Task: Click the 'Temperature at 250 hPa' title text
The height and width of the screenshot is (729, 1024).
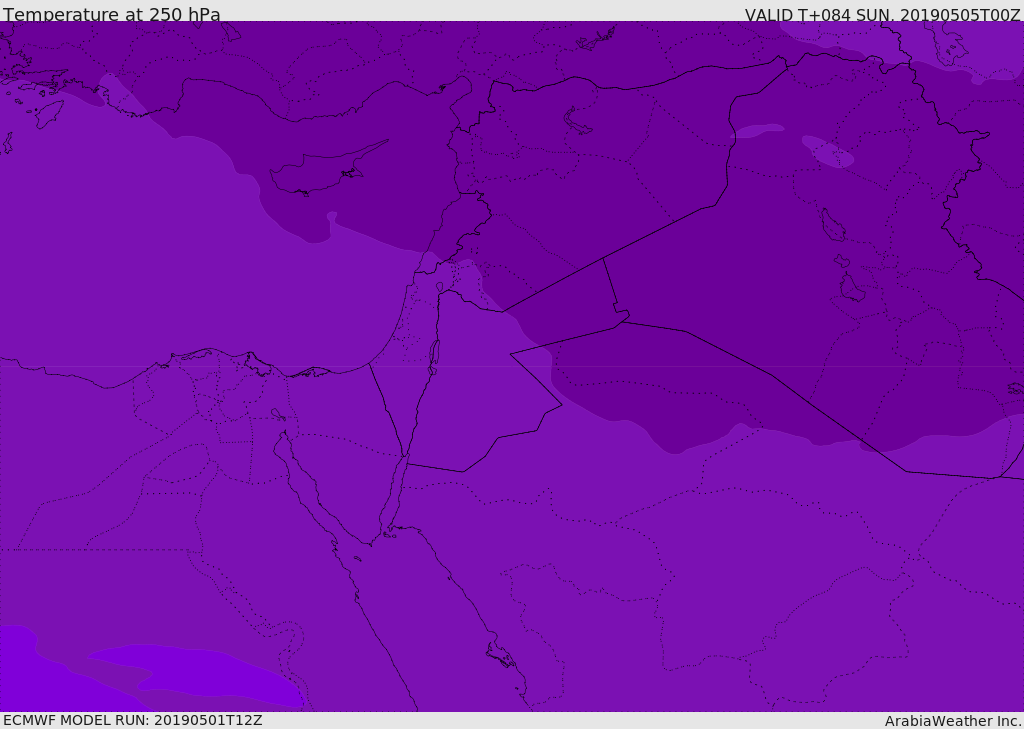Action: 111,15
